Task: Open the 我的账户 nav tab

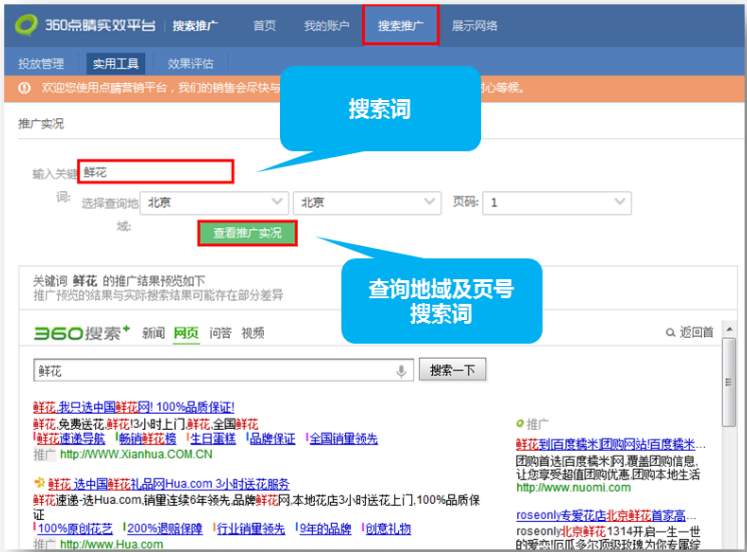Action: 326,25
